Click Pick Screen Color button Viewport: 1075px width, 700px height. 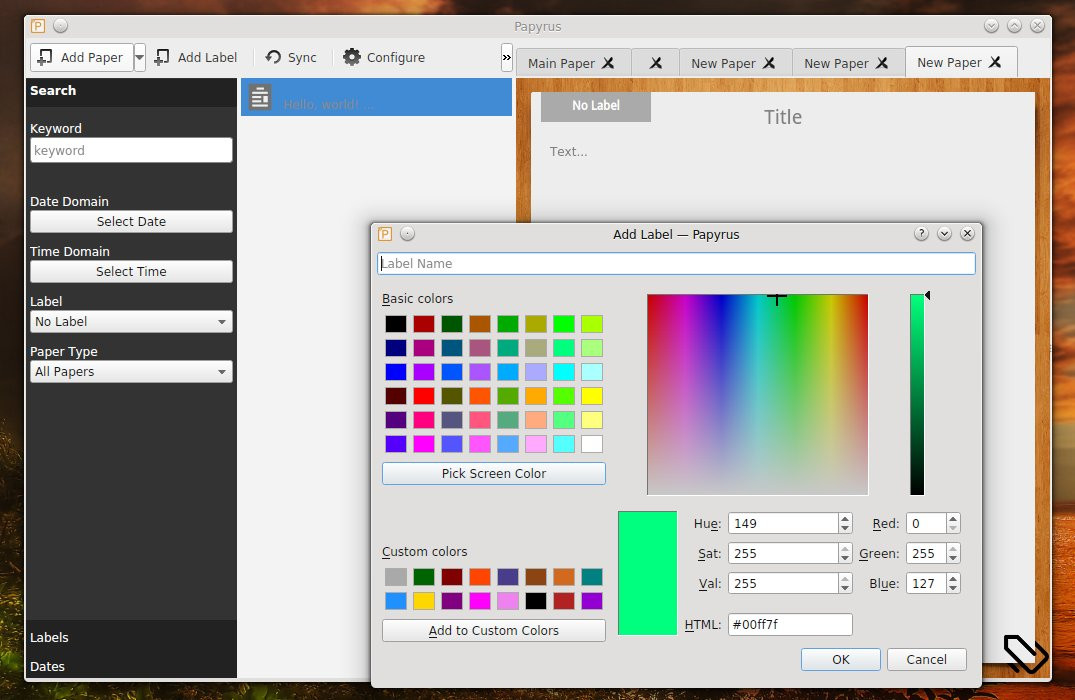[494, 474]
